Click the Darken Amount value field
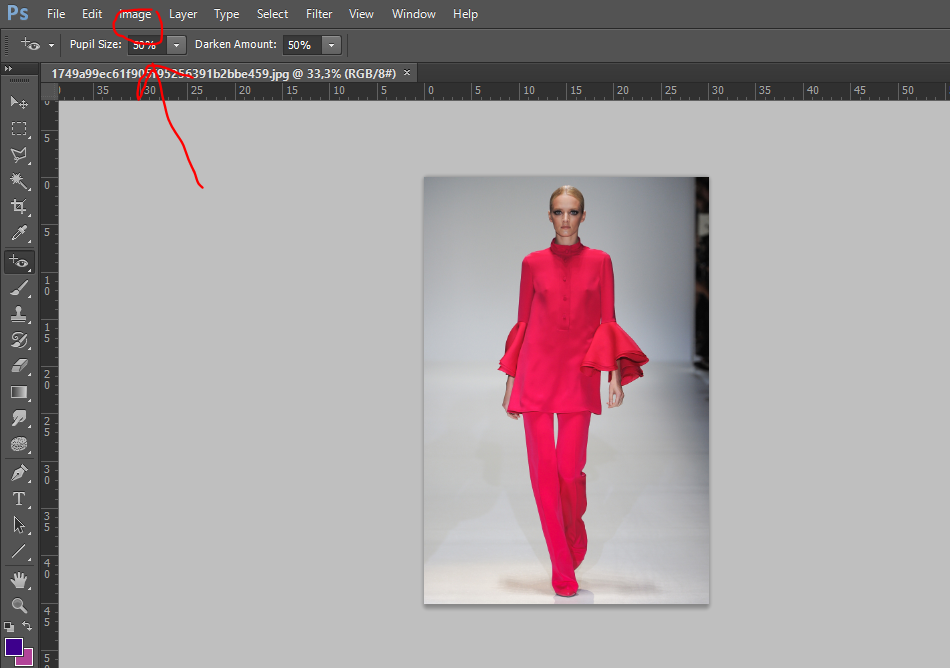 (303, 45)
